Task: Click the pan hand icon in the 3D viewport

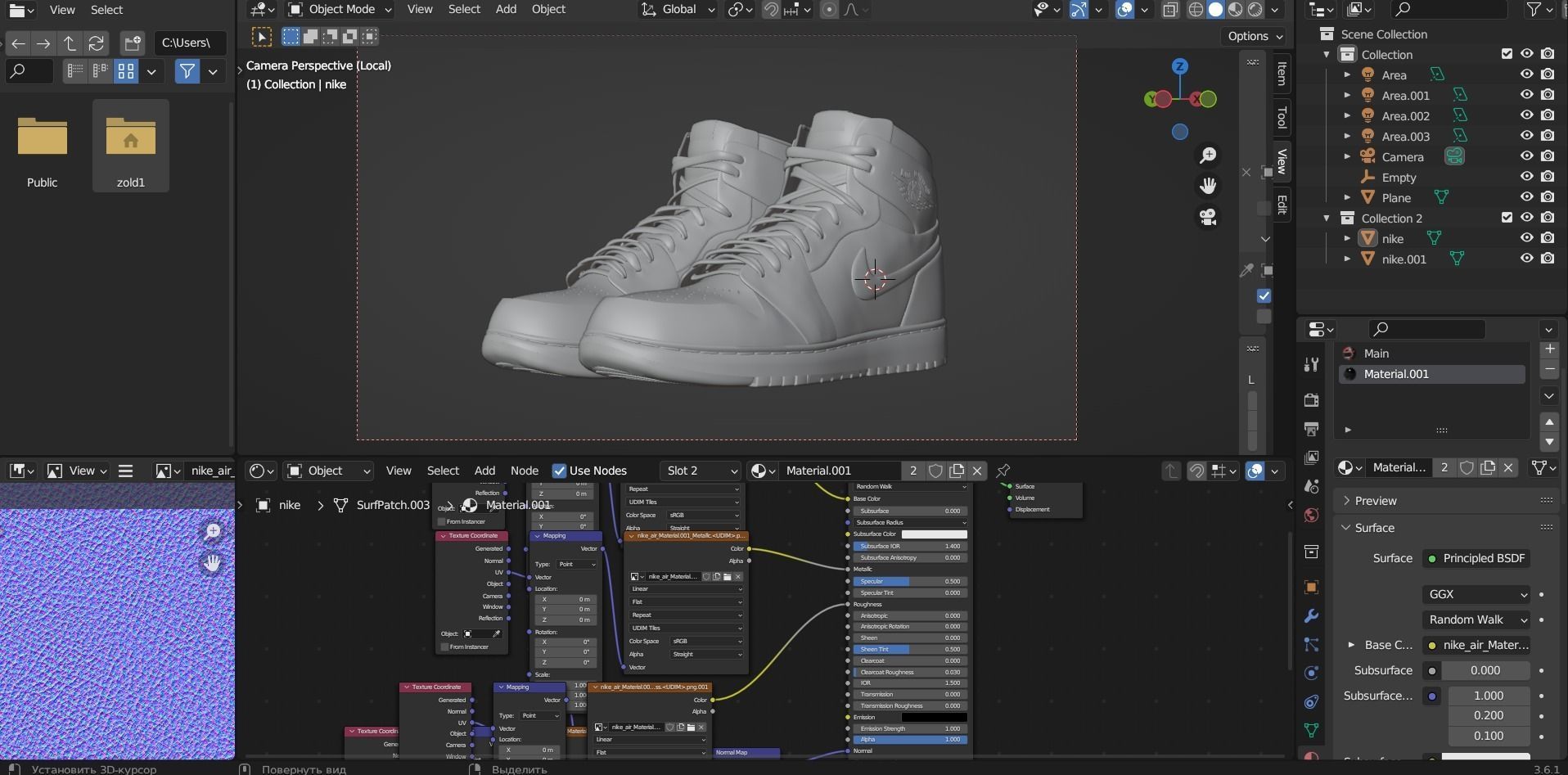Action: tap(1208, 186)
